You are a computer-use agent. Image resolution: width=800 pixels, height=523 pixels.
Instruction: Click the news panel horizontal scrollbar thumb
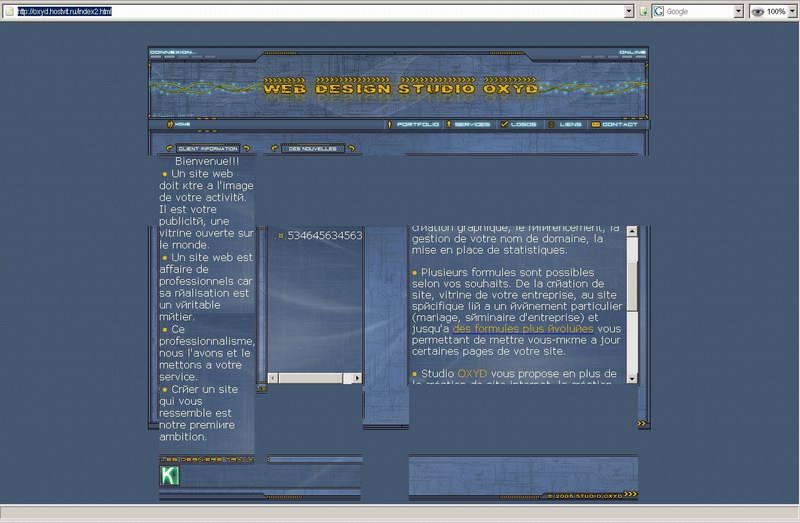pos(310,378)
